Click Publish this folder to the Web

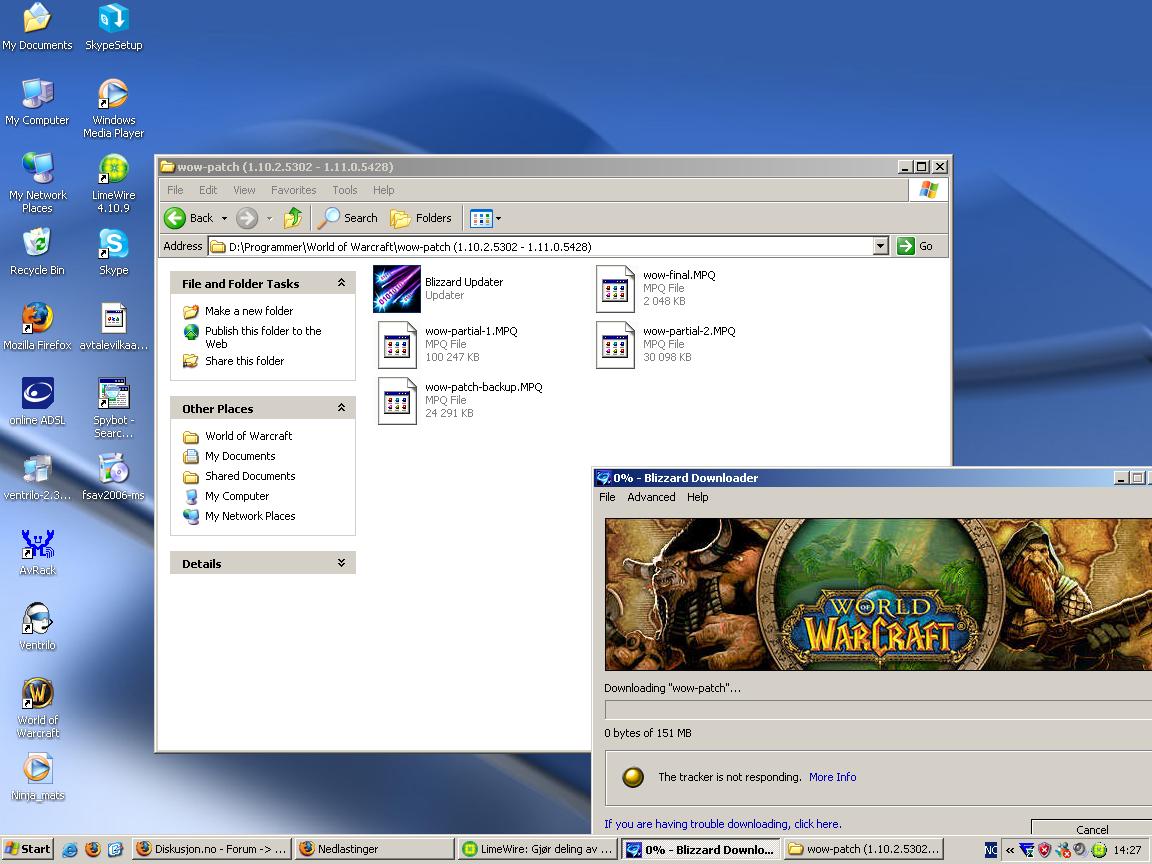coord(263,337)
